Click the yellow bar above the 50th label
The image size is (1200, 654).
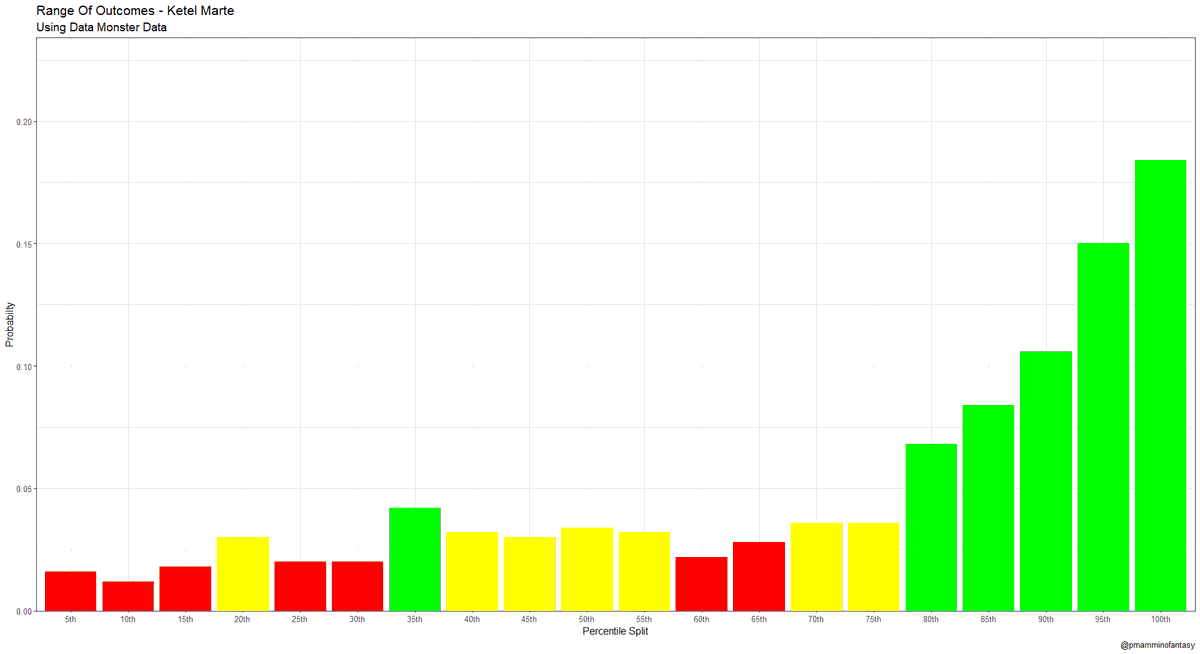coord(587,569)
